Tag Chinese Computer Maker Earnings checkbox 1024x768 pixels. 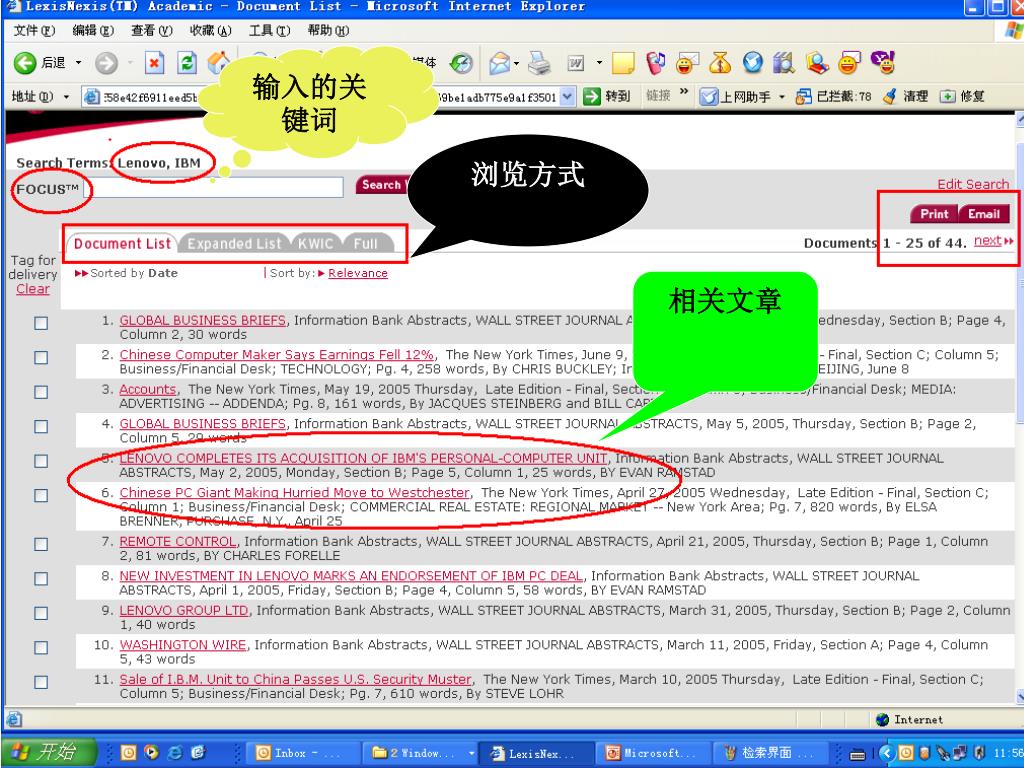pos(41,358)
